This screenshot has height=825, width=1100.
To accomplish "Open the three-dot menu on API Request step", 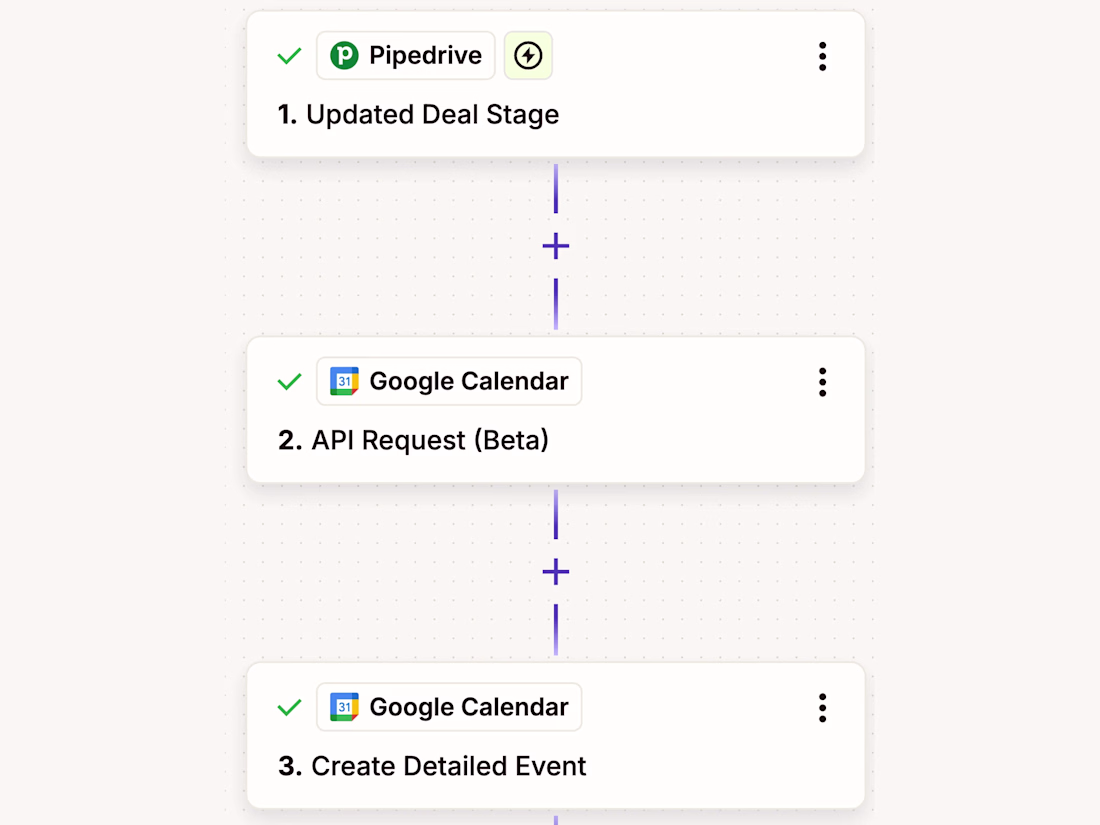I will (822, 382).
